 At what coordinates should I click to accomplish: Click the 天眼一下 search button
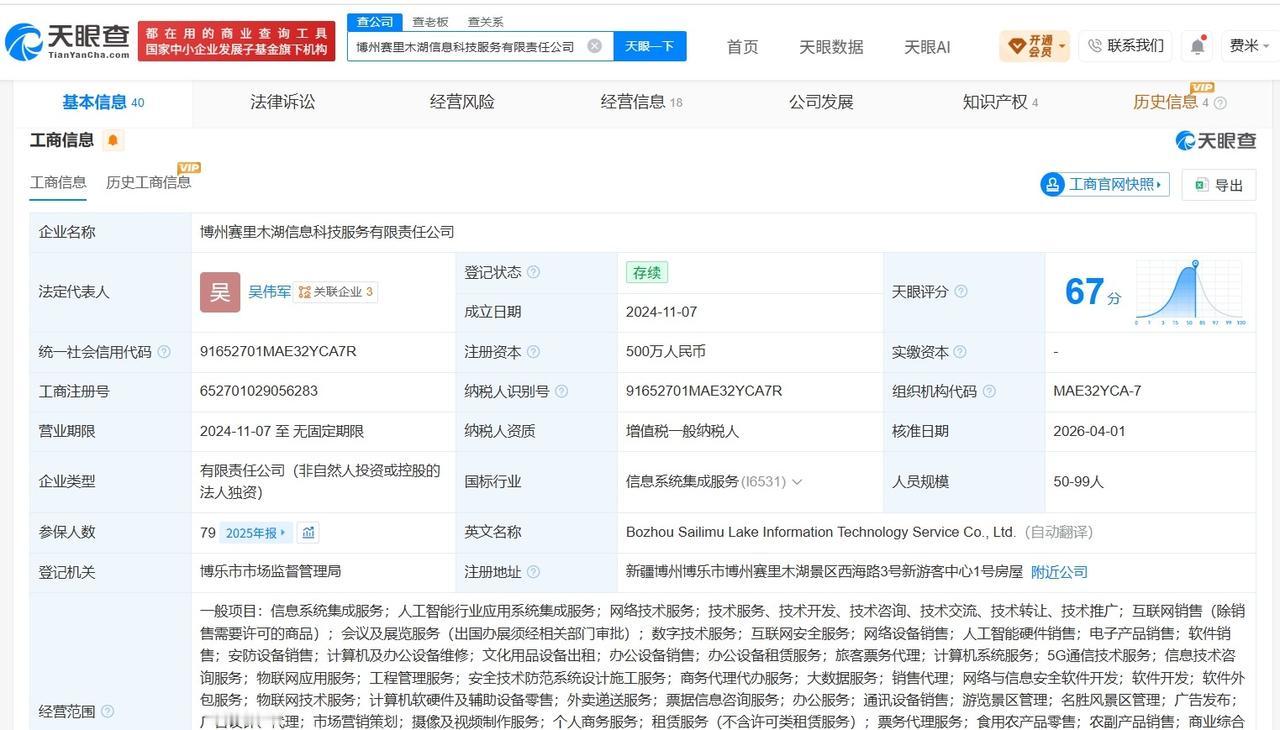click(650, 46)
